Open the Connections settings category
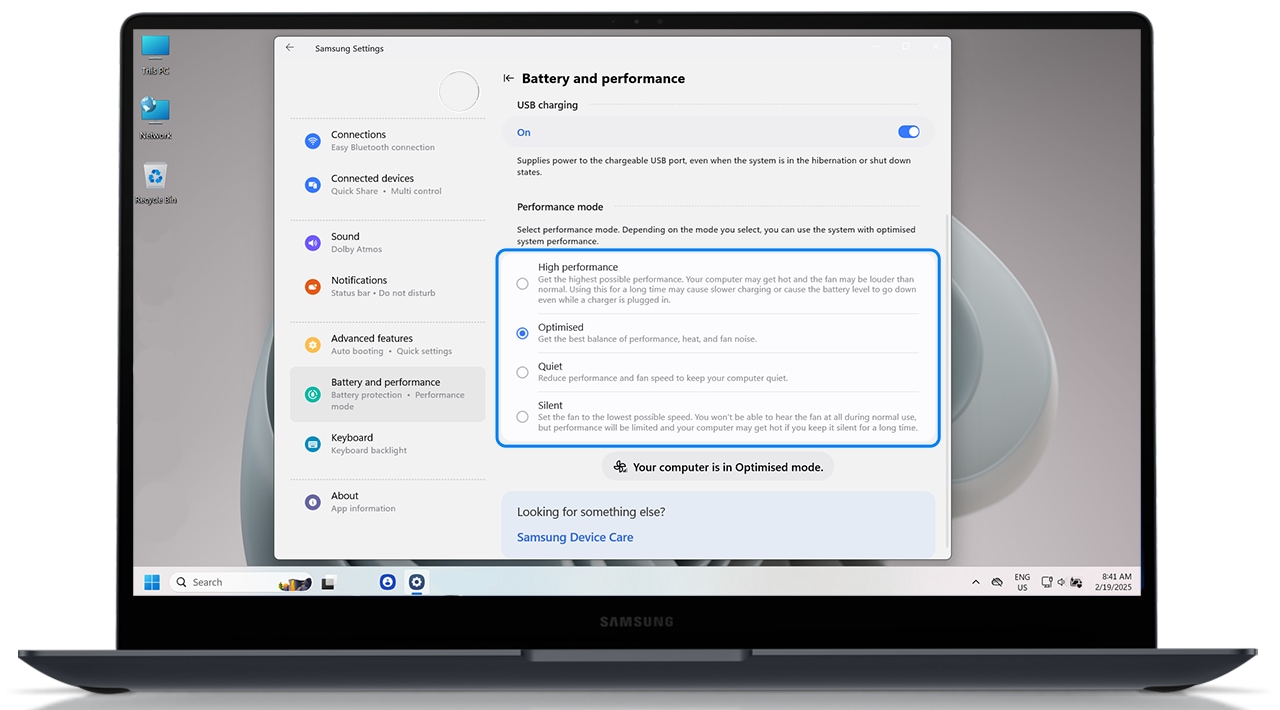Image resolution: width=1280 pixels, height=710 pixels. click(x=388, y=141)
